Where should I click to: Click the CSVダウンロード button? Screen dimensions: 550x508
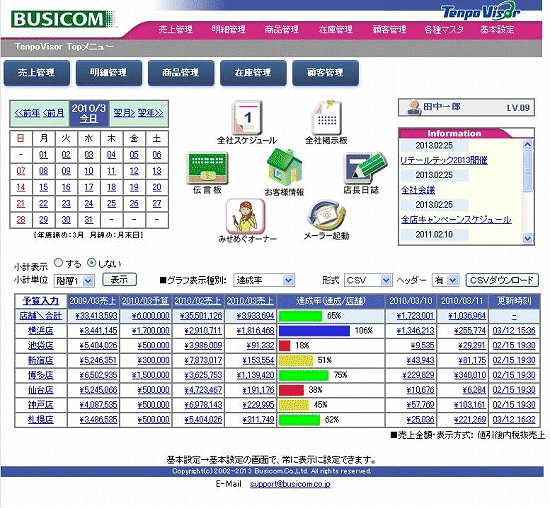click(x=502, y=280)
